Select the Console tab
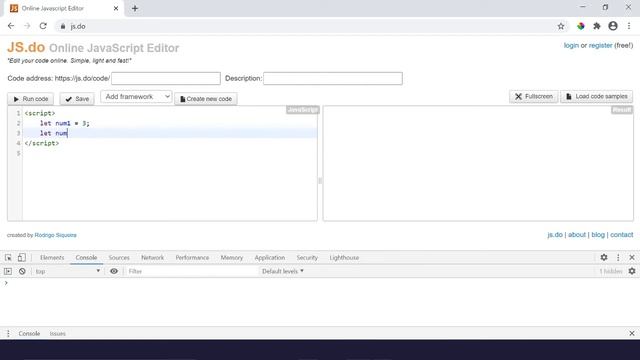The width and height of the screenshot is (640, 360). click(x=86, y=258)
